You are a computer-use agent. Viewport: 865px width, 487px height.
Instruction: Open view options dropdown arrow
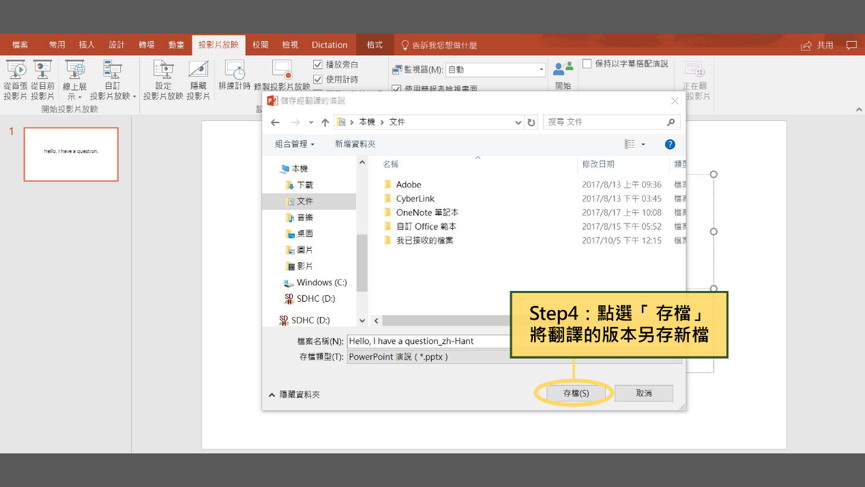[x=643, y=145]
